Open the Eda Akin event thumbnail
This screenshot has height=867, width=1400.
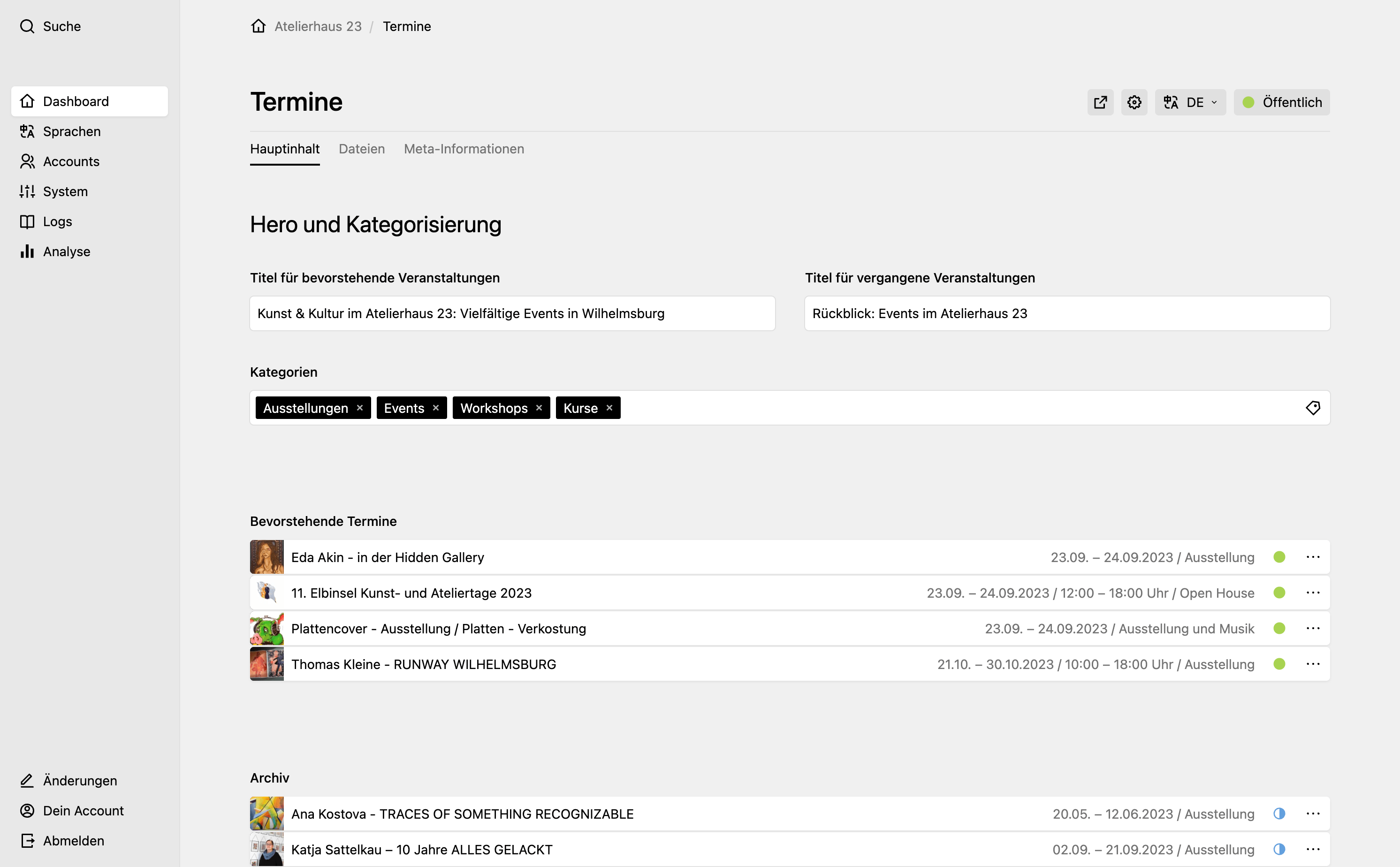[266, 557]
